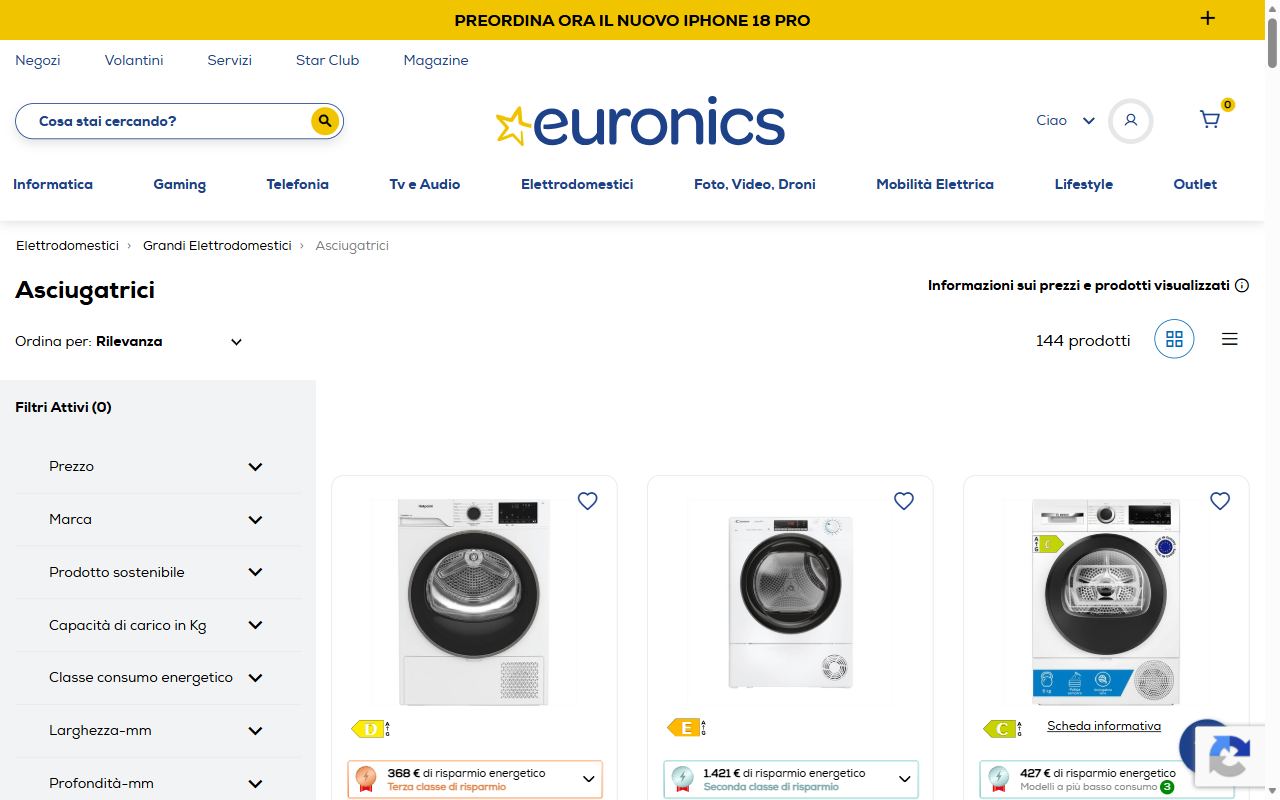Open the Telefonia menu

tap(298, 184)
